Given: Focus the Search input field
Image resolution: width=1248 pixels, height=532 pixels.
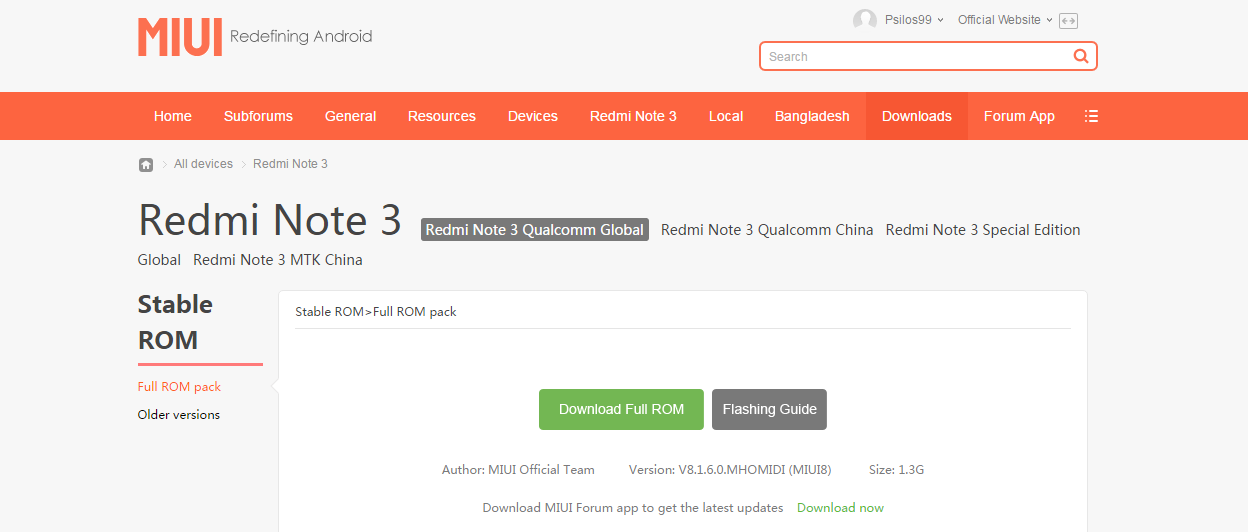Looking at the screenshot, I should [x=916, y=56].
